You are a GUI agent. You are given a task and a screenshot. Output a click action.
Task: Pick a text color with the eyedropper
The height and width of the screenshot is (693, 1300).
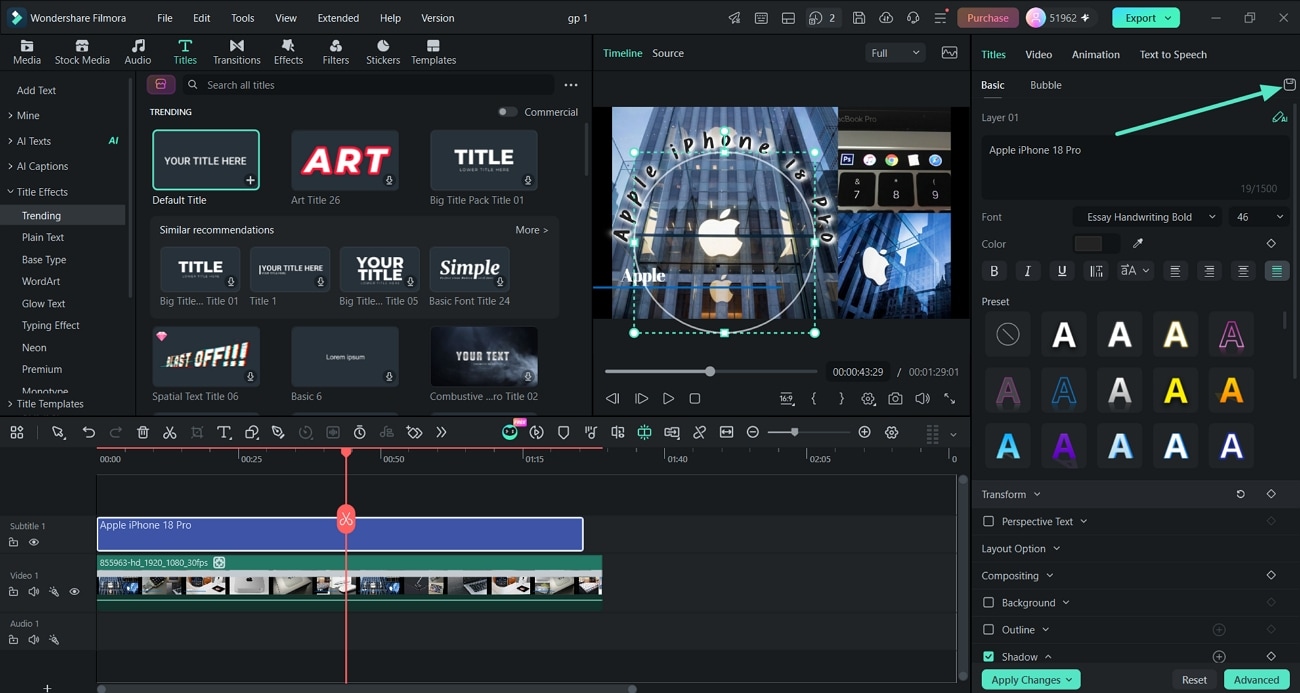[x=1138, y=243]
